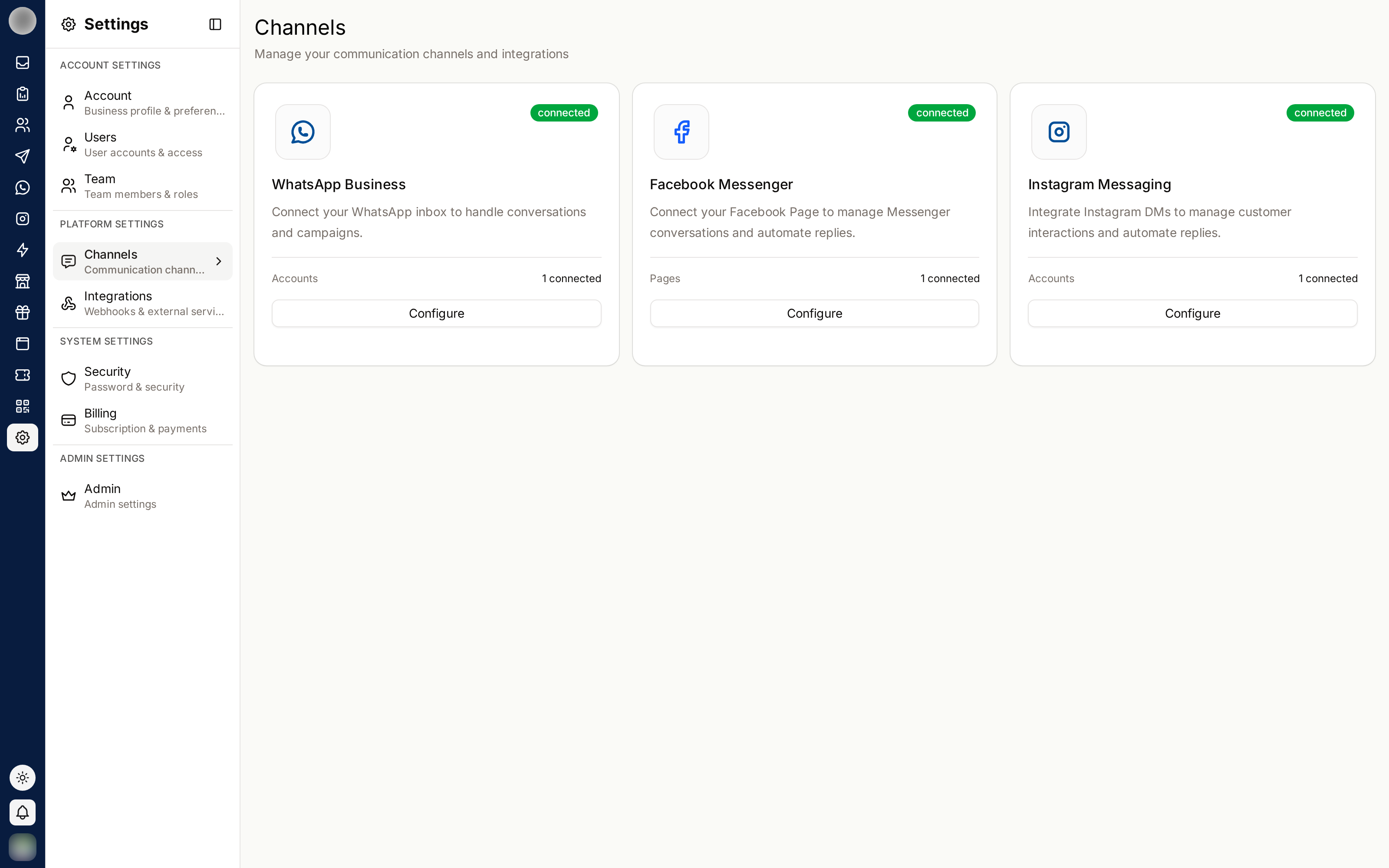Configure WhatsApp Business channel
Screen dimensions: 1389x868
(x=436, y=313)
